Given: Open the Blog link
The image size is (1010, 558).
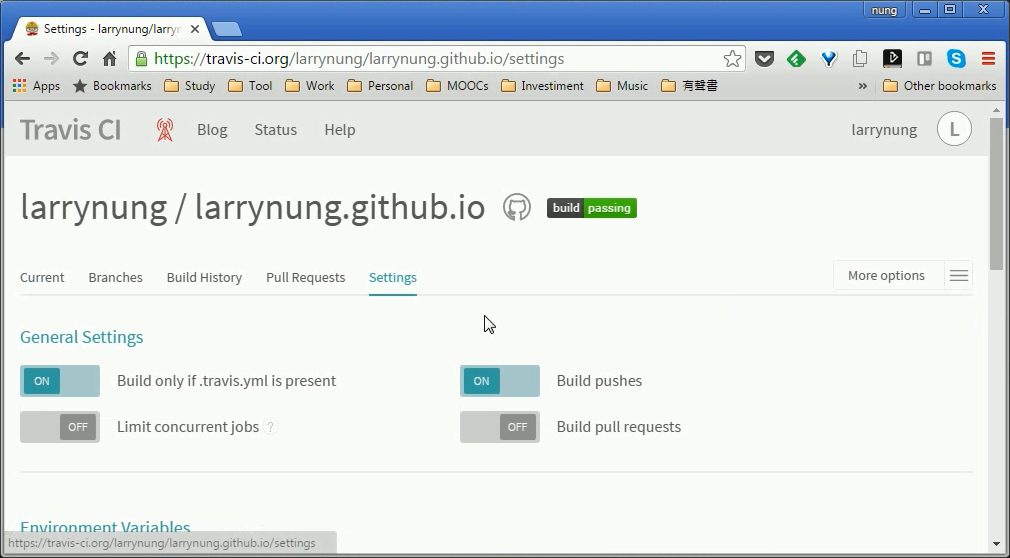Looking at the screenshot, I should tap(212, 130).
